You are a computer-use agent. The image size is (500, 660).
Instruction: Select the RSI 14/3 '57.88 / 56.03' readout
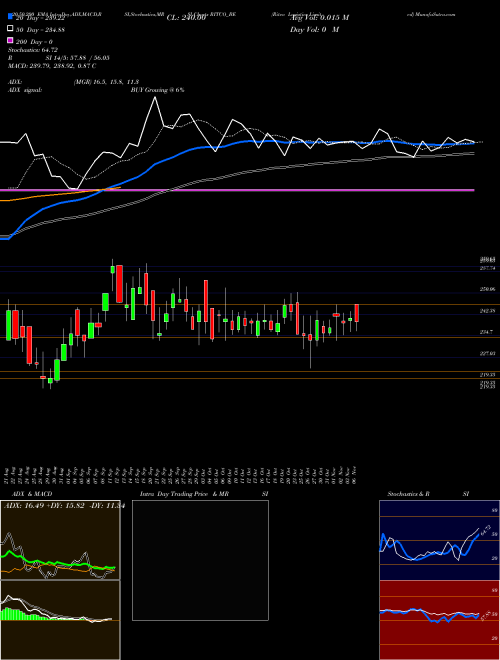80,58
